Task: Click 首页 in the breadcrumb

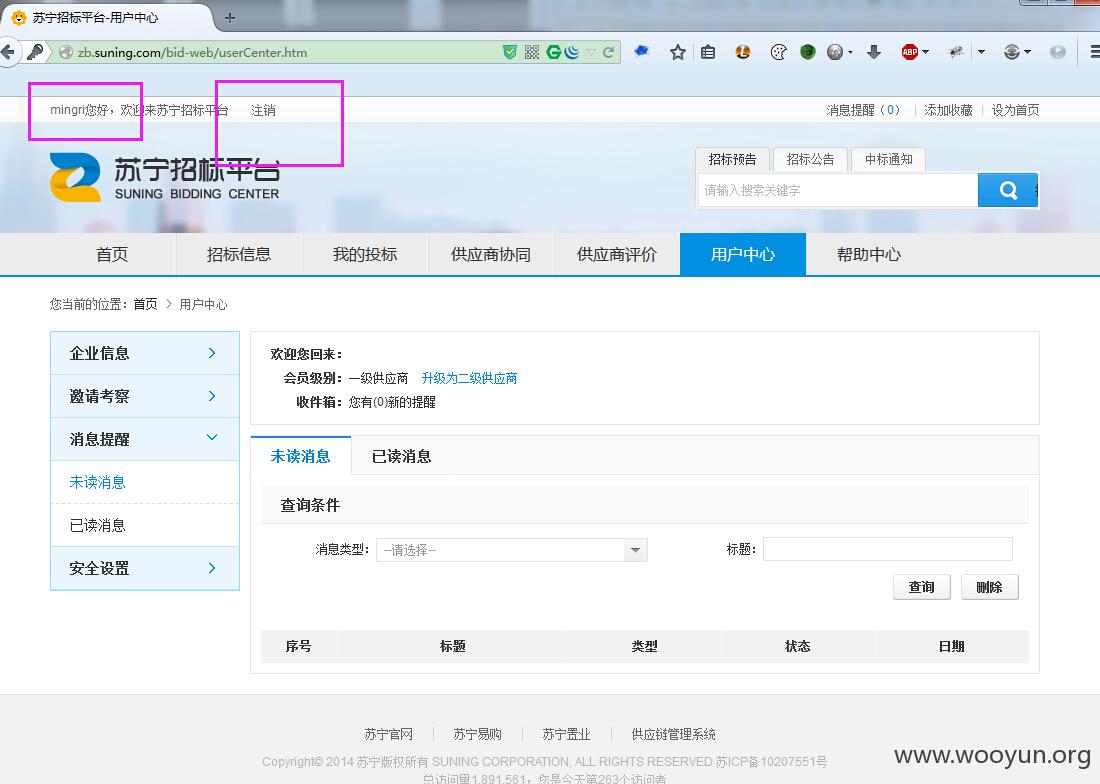Action: [x=145, y=304]
